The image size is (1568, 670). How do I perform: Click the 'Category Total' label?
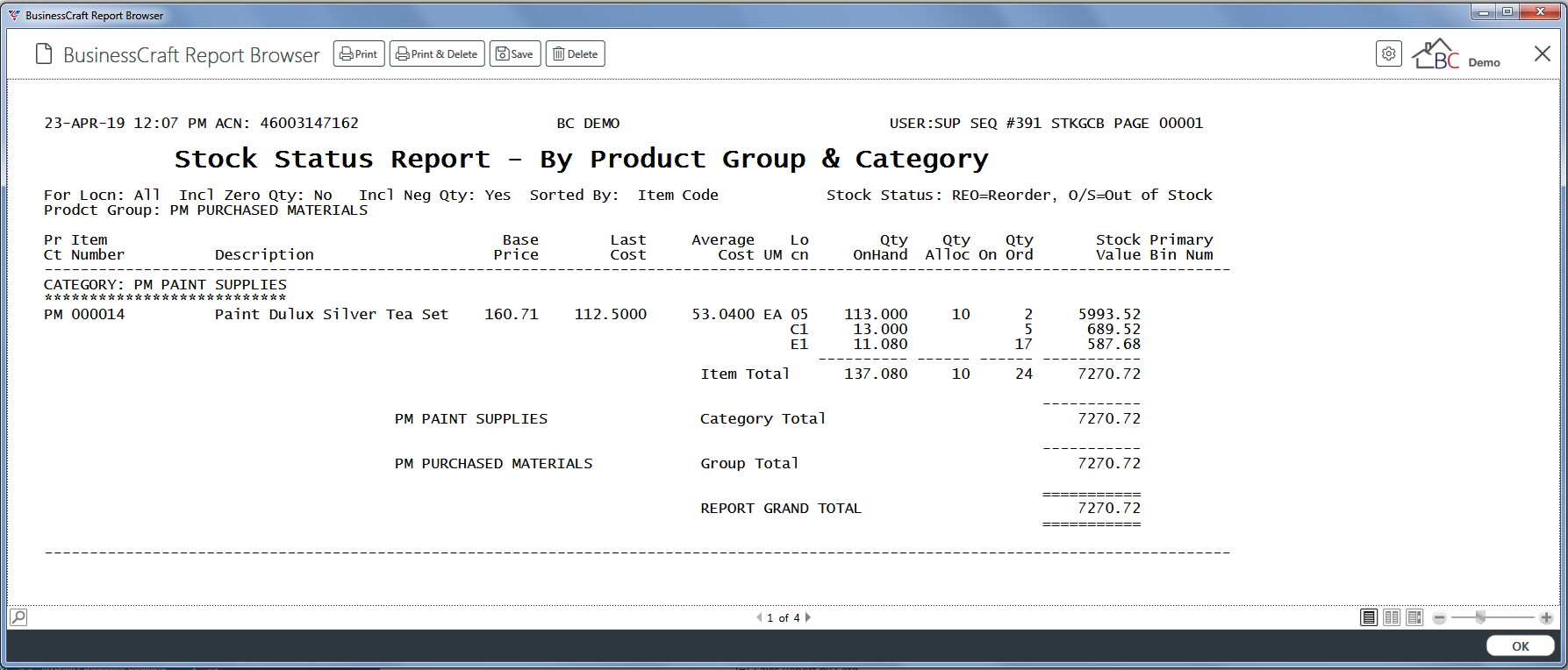tap(763, 418)
